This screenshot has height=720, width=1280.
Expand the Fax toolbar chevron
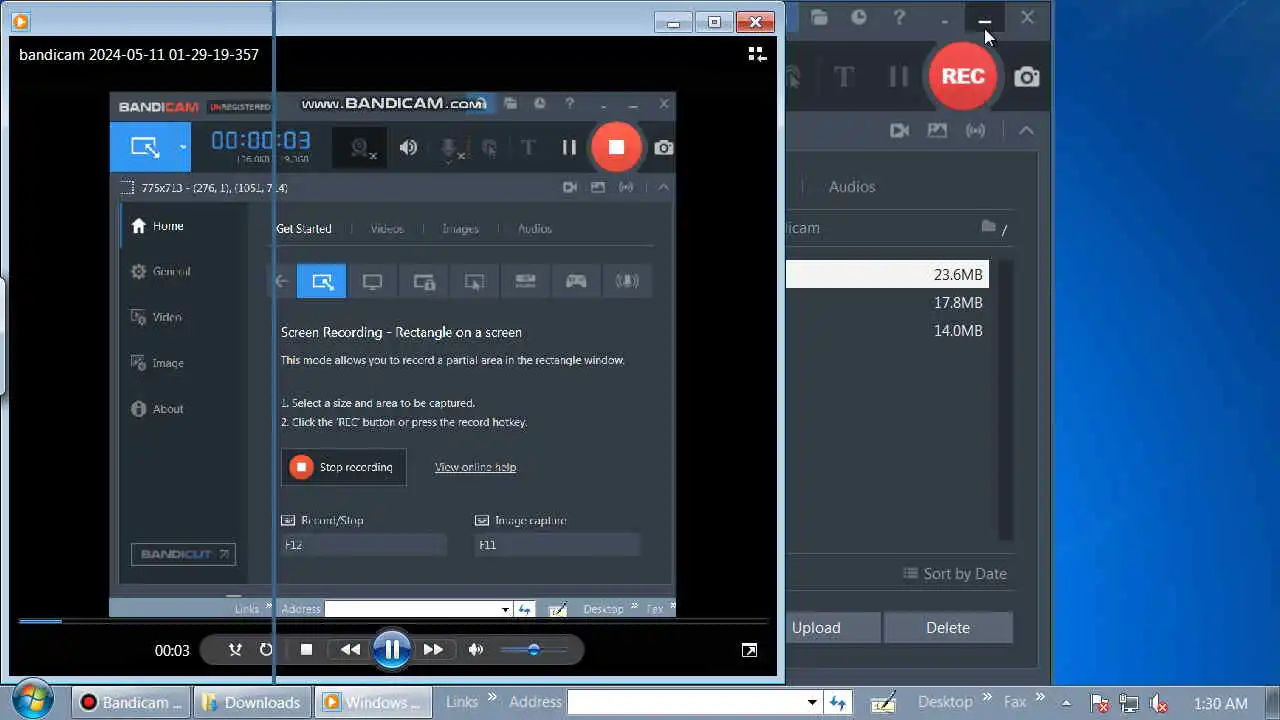[1040, 697]
